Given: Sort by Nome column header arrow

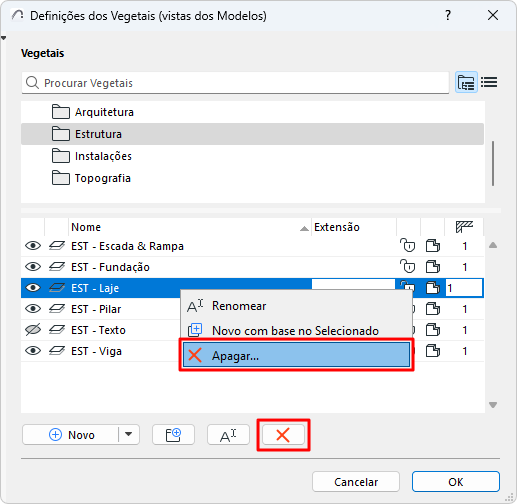Looking at the screenshot, I should coord(304,228).
